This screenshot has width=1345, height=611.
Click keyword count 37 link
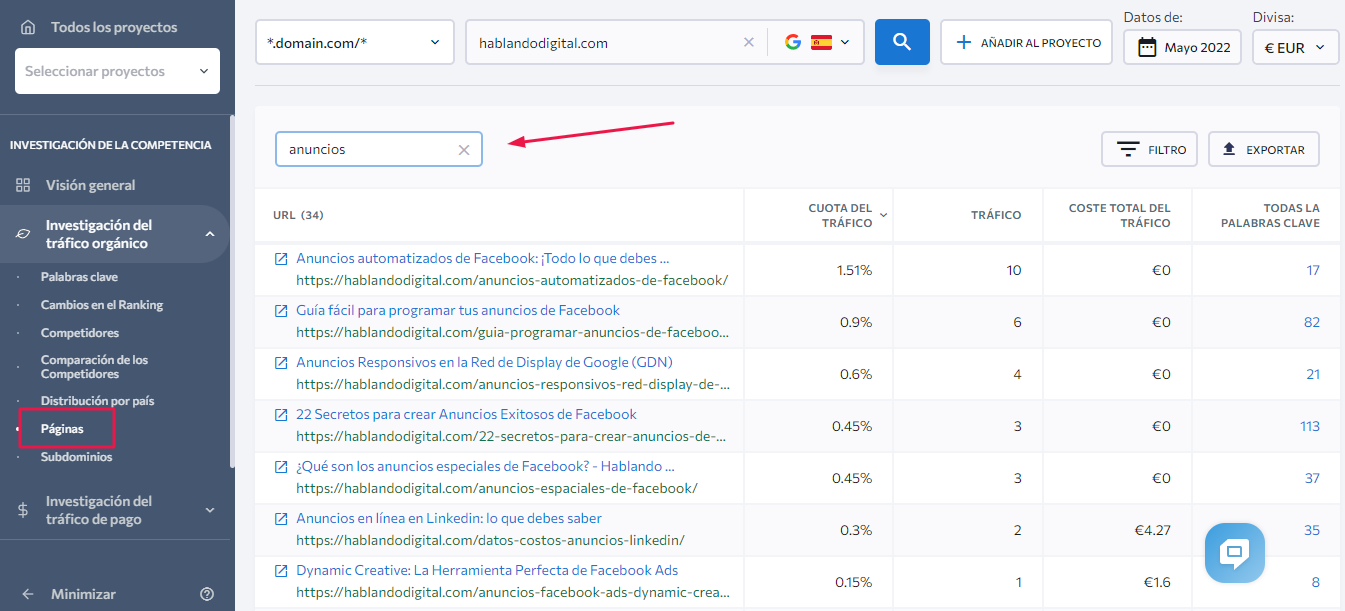click(1312, 478)
